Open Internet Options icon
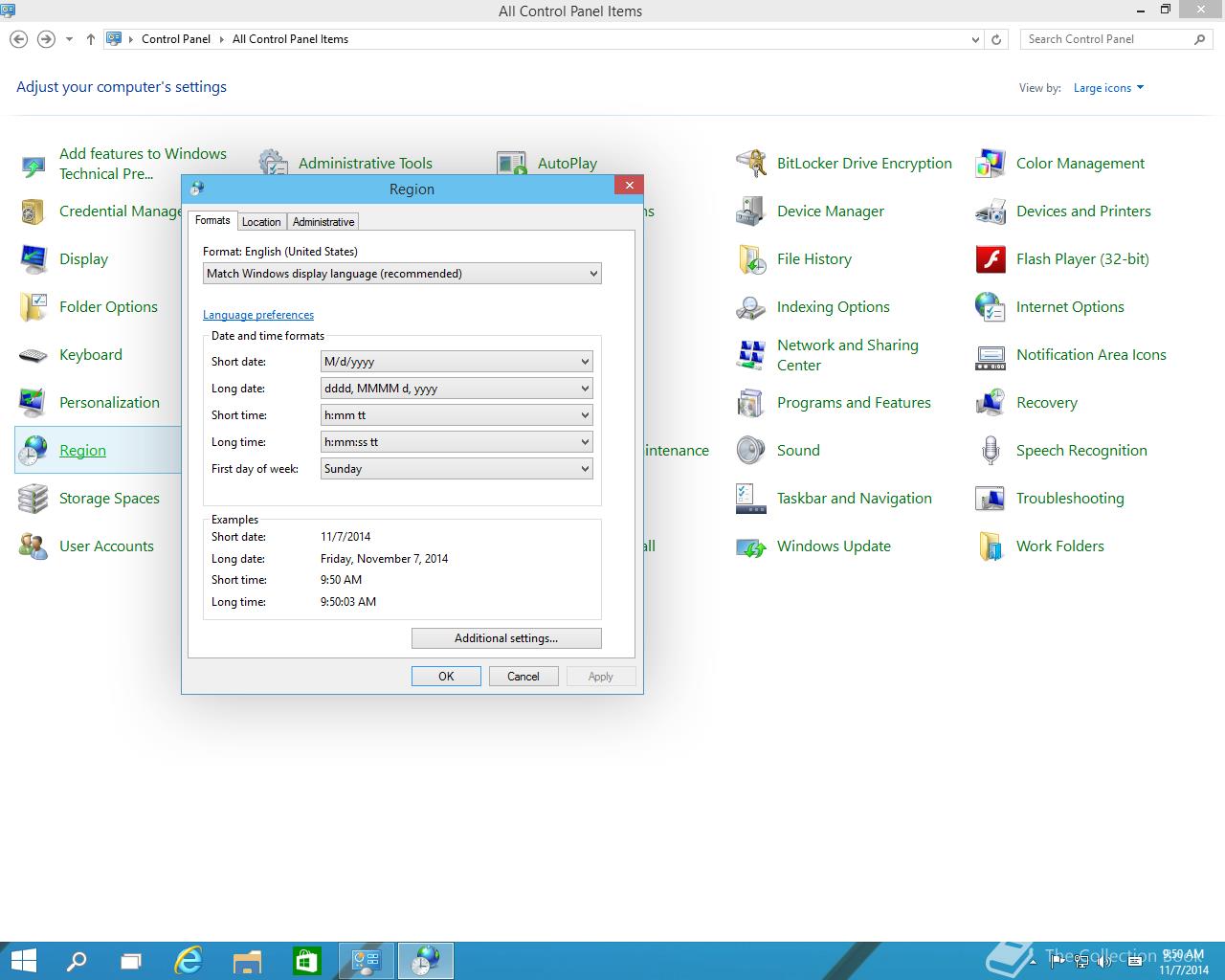 pyautogui.click(x=991, y=307)
